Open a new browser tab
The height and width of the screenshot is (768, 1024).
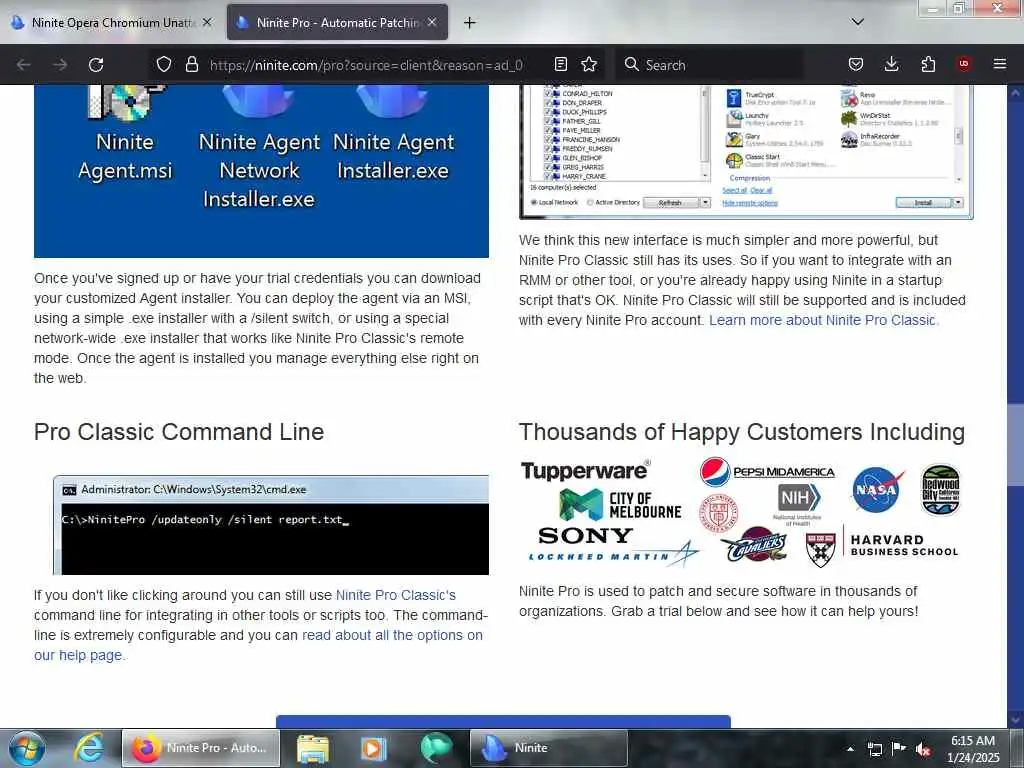pyautogui.click(x=470, y=23)
